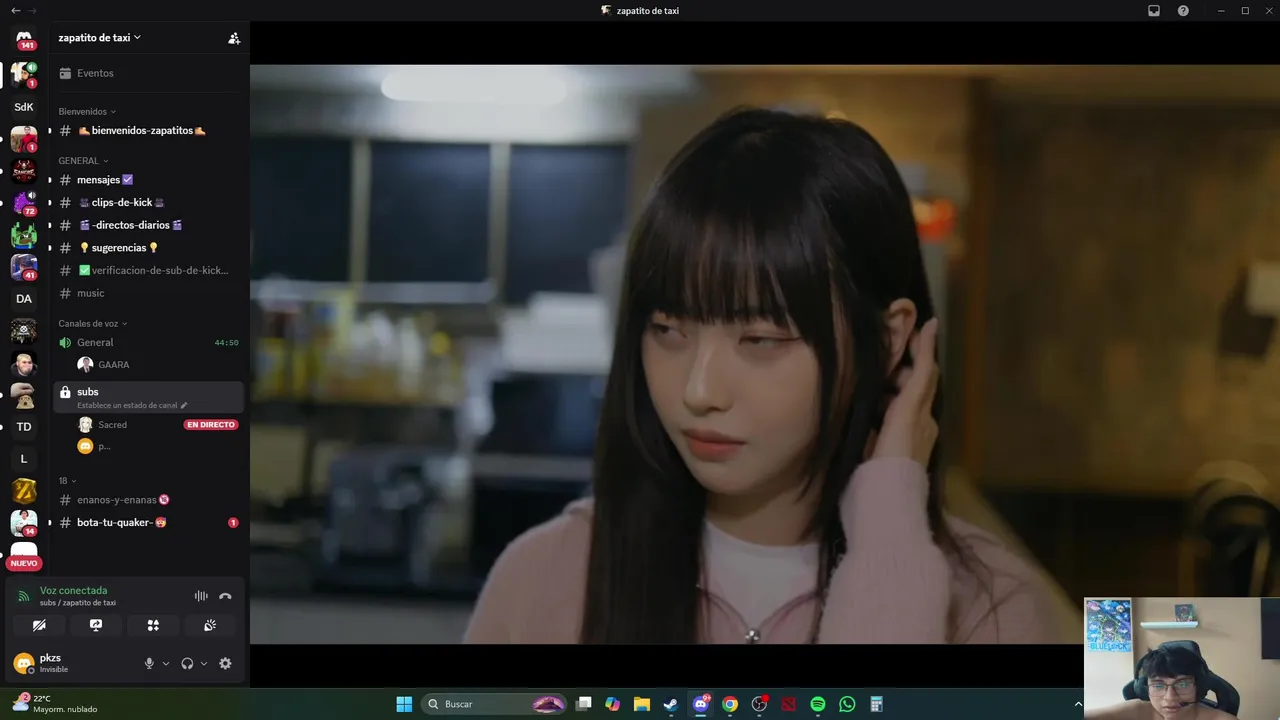
Task: Go back using title bar arrow
Action: pos(15,10)
